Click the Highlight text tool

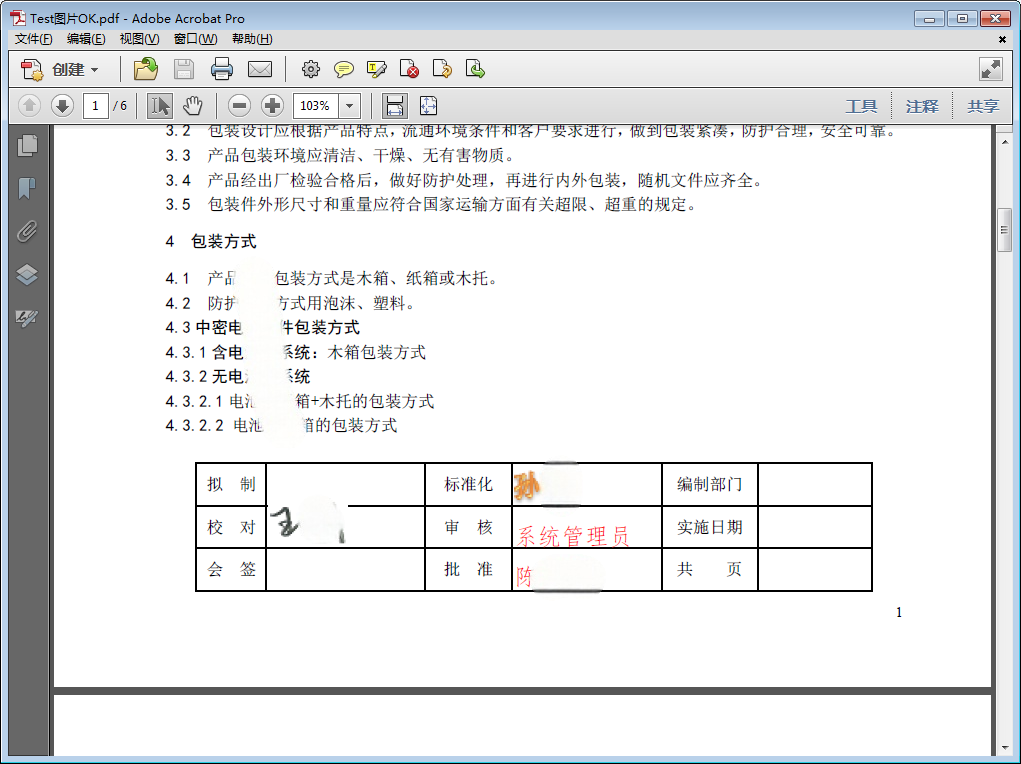[x=376, y=69]
